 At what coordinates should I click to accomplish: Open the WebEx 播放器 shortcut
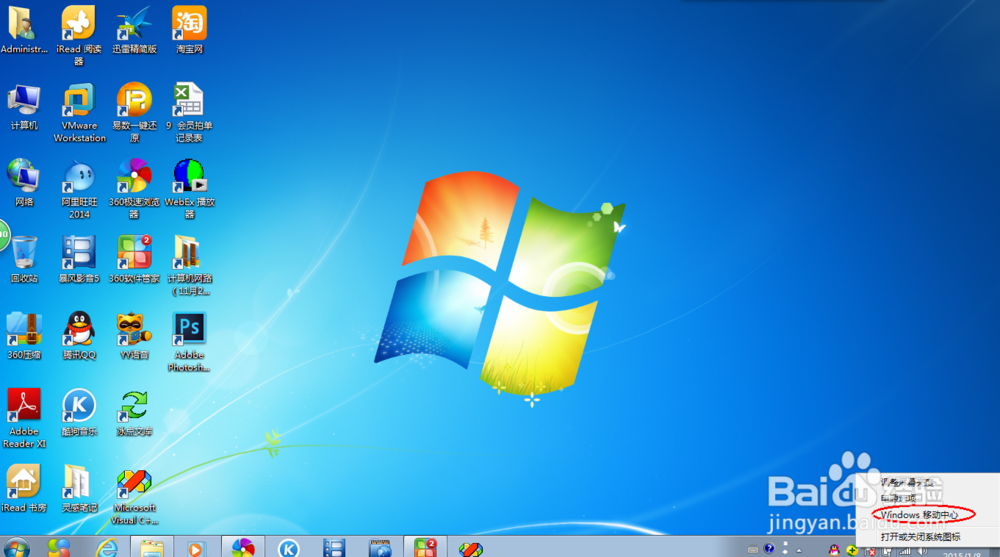coord(189,189)
